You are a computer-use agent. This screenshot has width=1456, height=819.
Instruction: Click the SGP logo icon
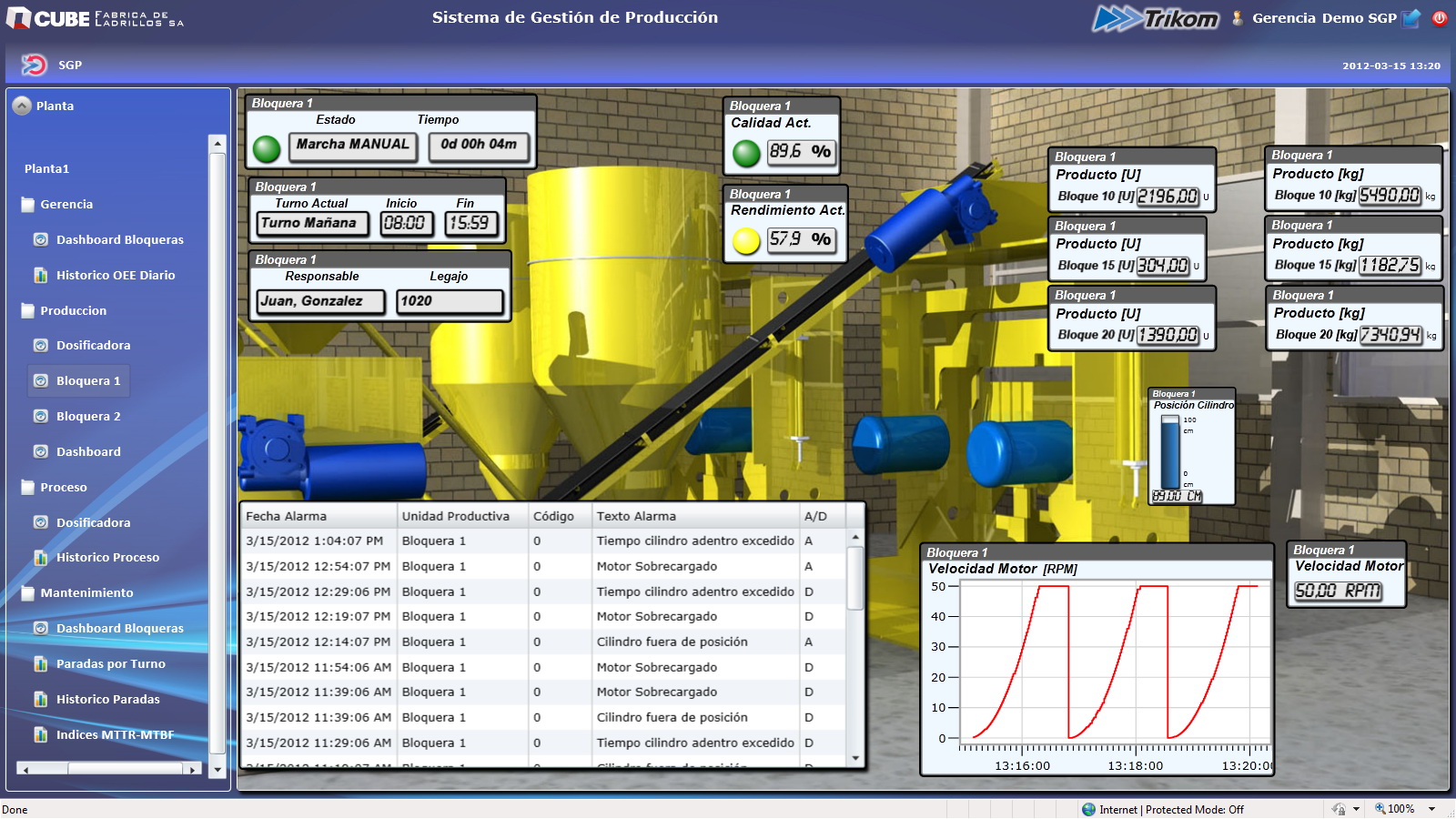pos(34,65)
